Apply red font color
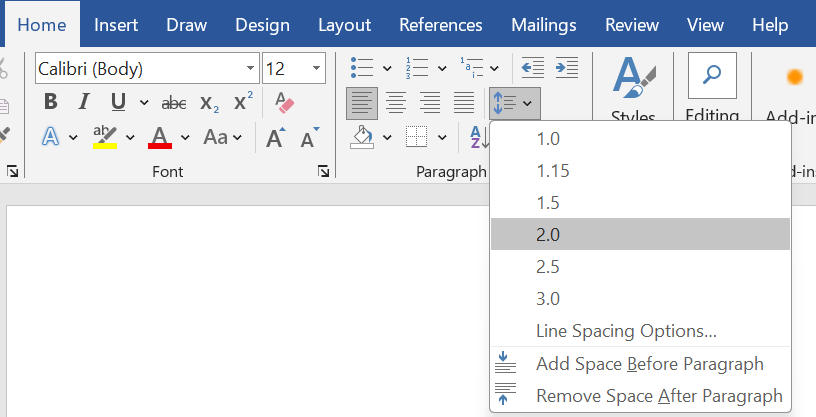816x417 pixels. tap(160, 137)
